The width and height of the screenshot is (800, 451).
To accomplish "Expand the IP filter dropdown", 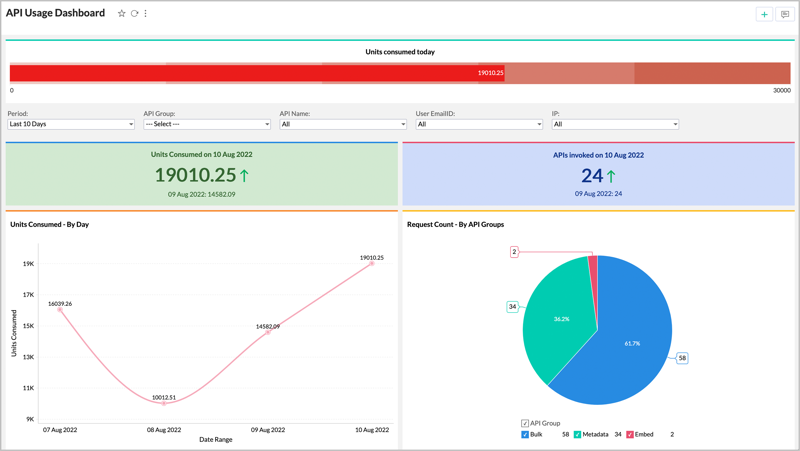I will tap(615, 124).
